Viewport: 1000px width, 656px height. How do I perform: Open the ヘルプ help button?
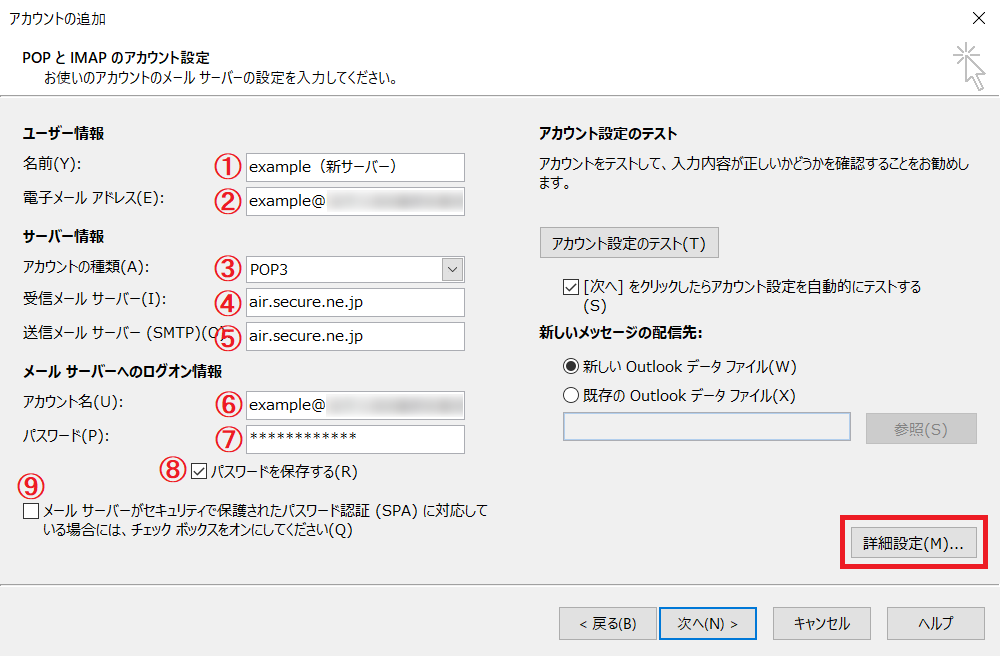pos(936,623)
